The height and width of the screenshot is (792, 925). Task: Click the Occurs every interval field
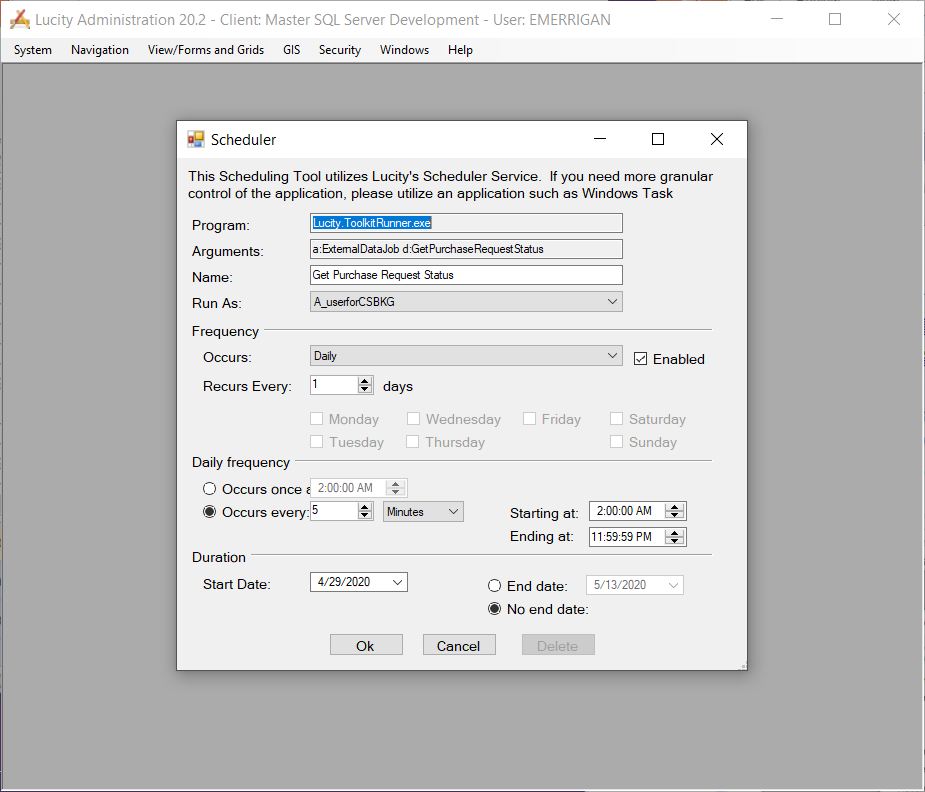(x=334, y=511)
